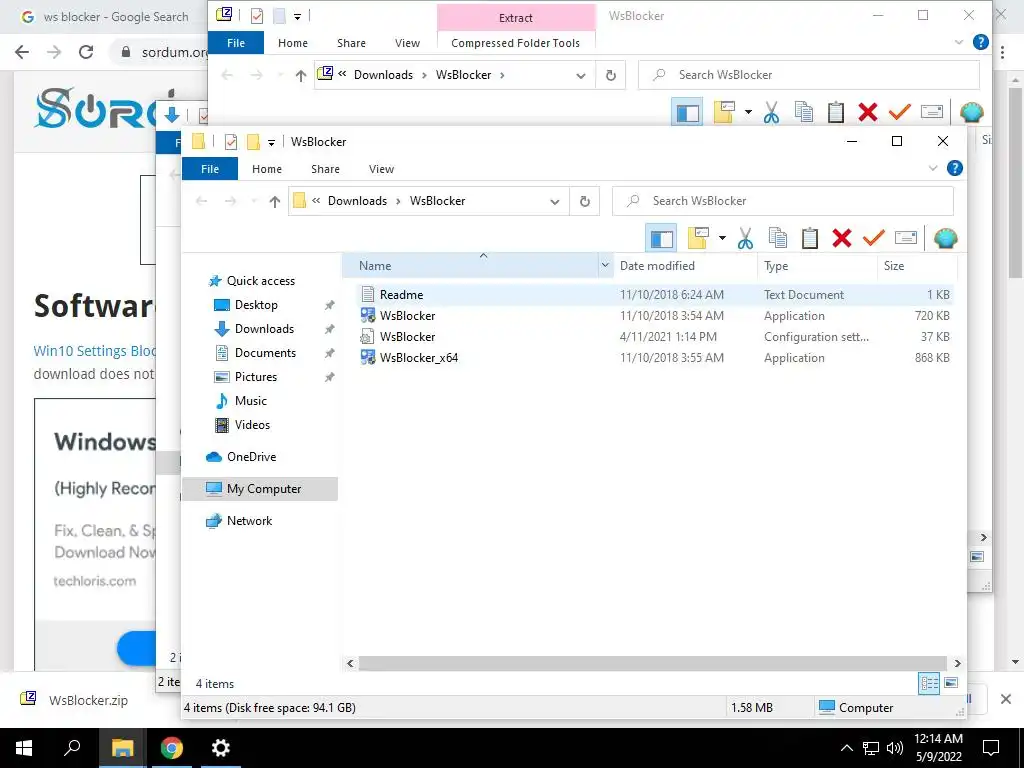Click preview pane icon in back Extract window
Viewport: 1024px width, 768px height.
pos(687,112)
